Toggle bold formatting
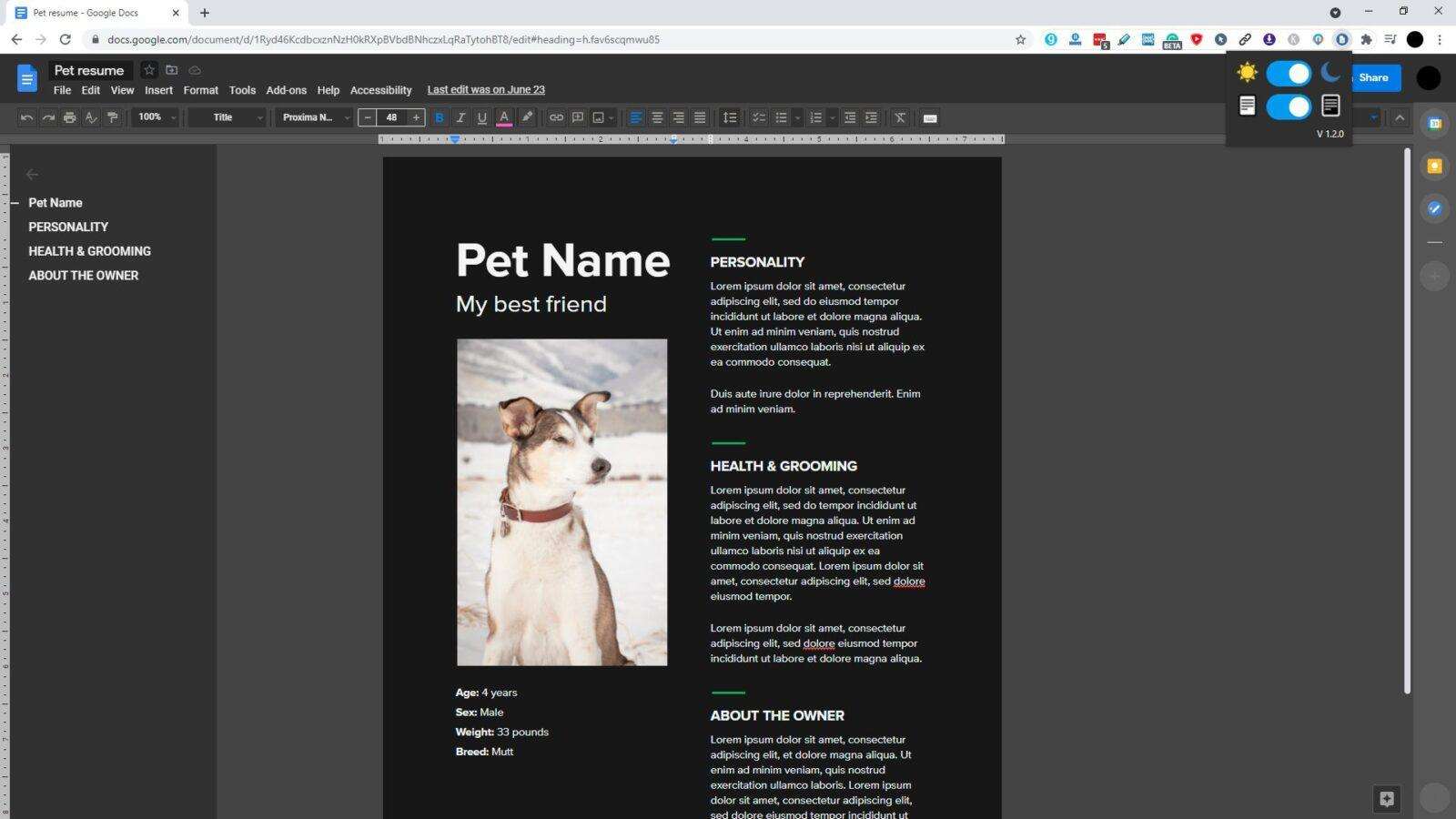This screenshot has height=819, width=1456. [440, 117]
